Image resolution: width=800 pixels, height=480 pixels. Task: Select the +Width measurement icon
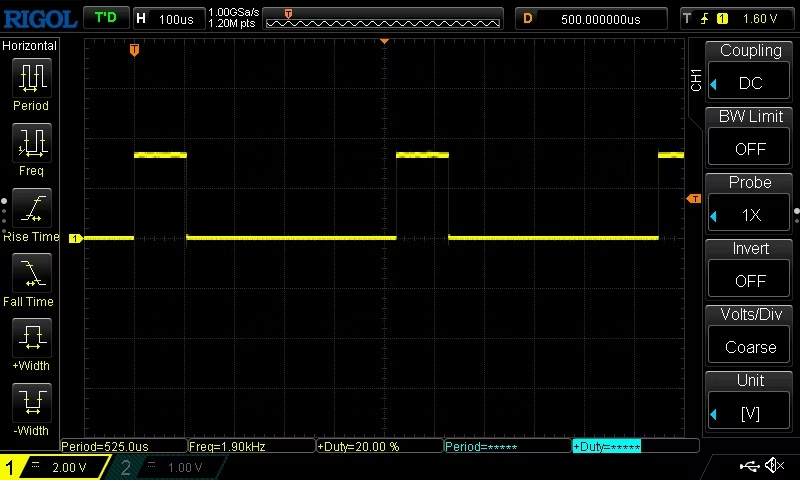[x=32, y=337]
